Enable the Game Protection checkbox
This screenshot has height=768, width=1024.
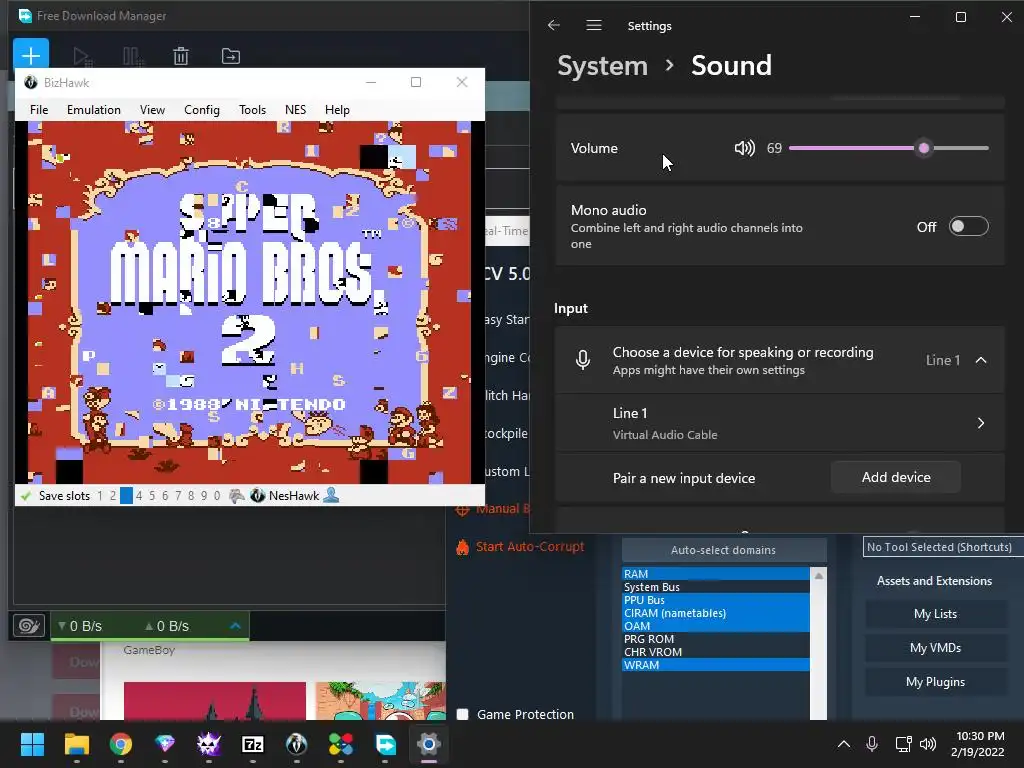pyautogui.click(x=462, y=714)
